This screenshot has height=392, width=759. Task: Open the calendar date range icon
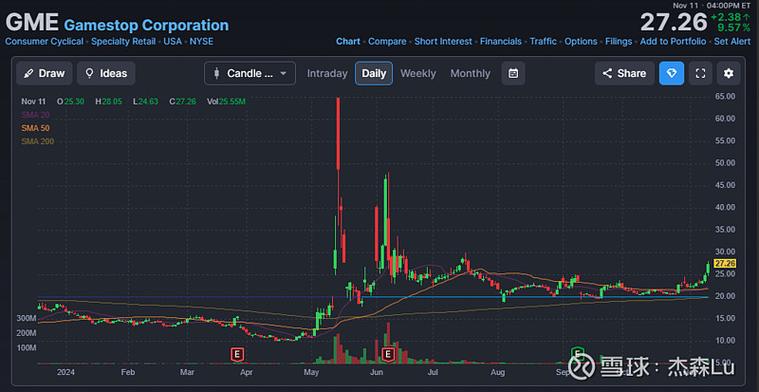click(x=514, y=74)
